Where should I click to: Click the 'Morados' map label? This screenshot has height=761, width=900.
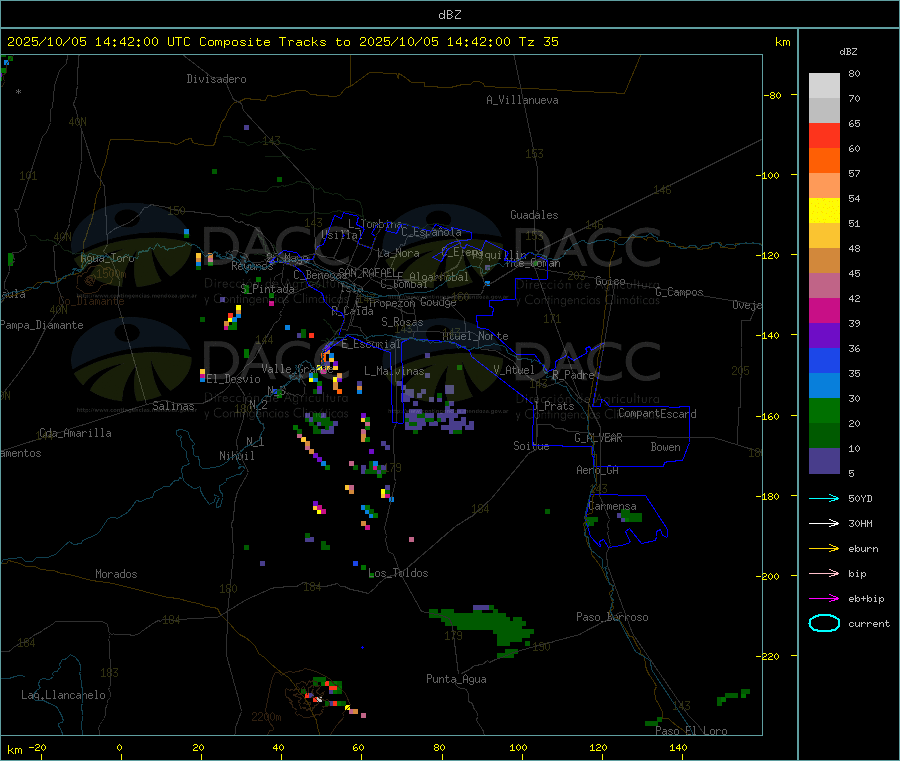pyautogui.click(x=116, y=574)
